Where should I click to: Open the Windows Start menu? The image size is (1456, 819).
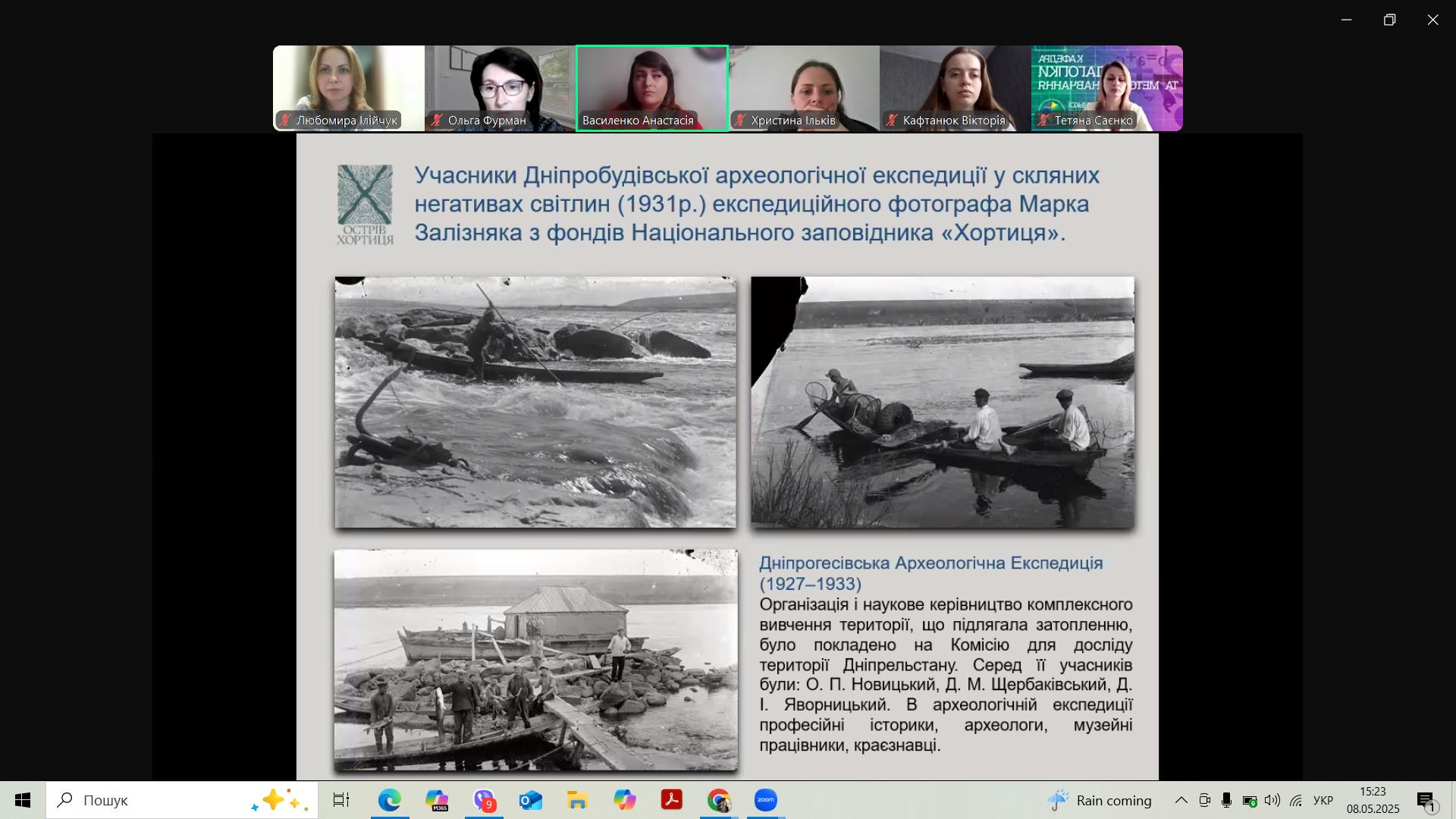point(22,800)
